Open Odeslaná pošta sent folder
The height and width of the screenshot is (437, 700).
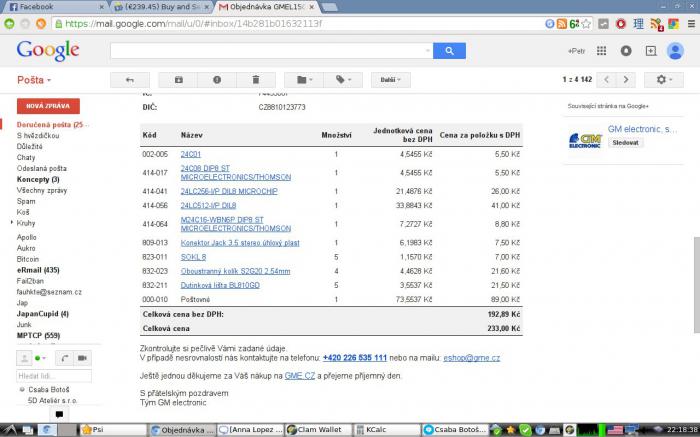[42, 168]
